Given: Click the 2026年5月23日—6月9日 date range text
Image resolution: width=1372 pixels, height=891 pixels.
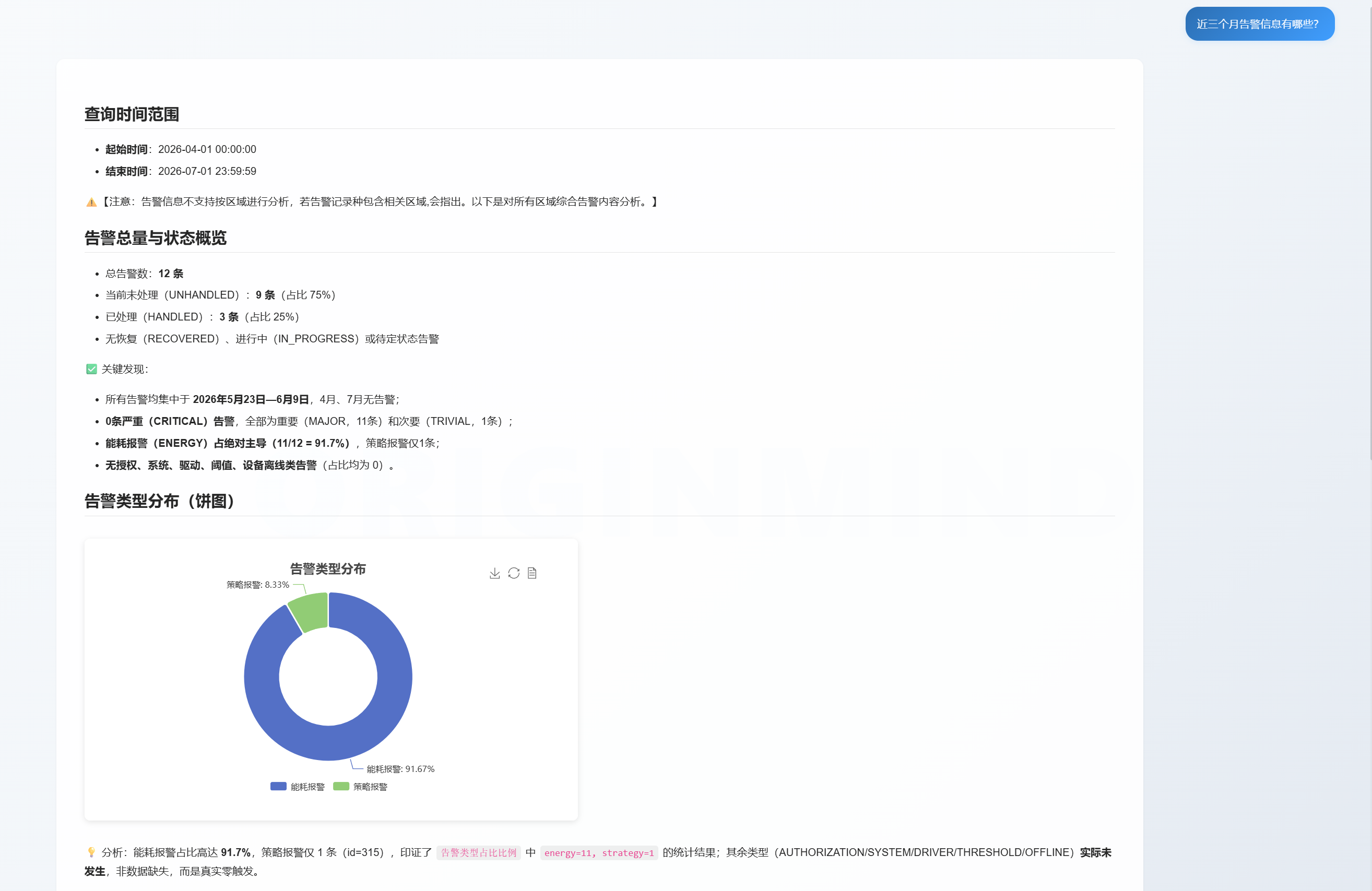Looking at the screenshot, I should (x=251, y=399).
